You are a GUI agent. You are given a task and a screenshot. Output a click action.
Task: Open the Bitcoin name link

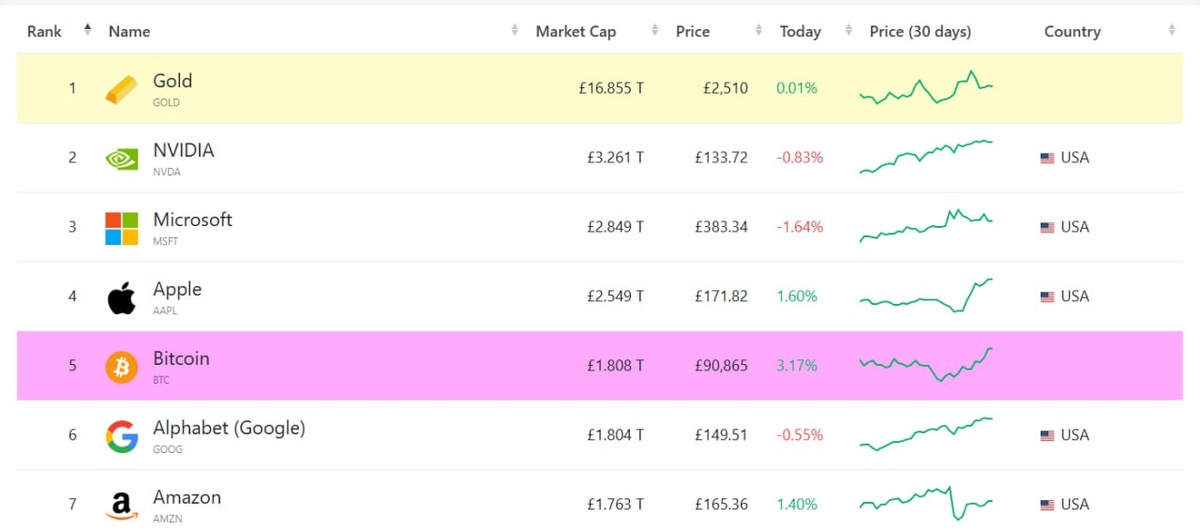(x=181, y=358)
